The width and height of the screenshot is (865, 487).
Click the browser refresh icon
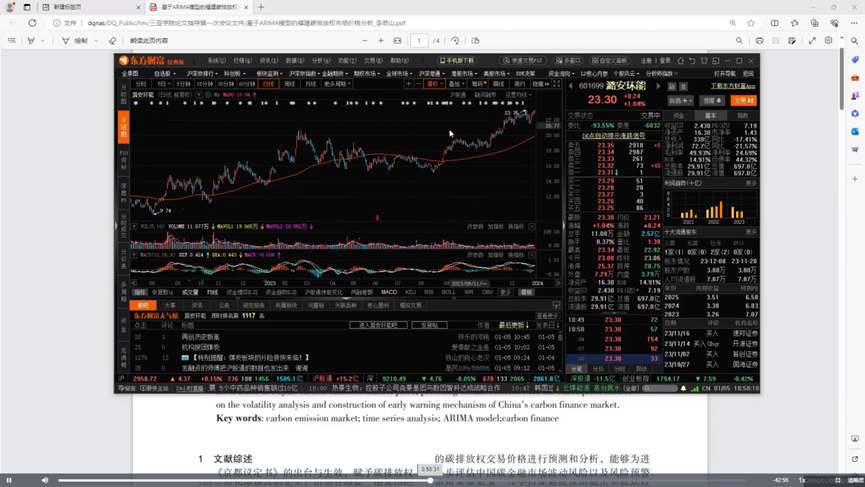tap(32, 23)
